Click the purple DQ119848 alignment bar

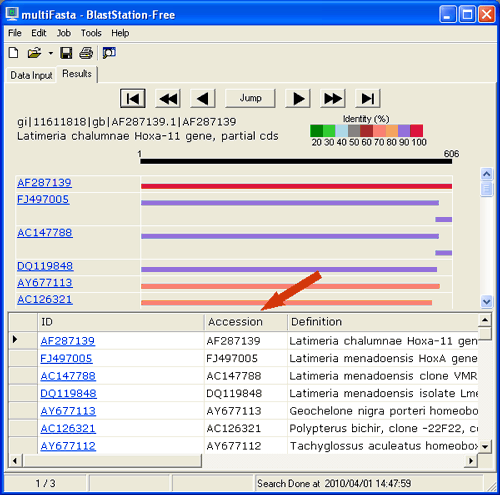[x=289, y=269]
